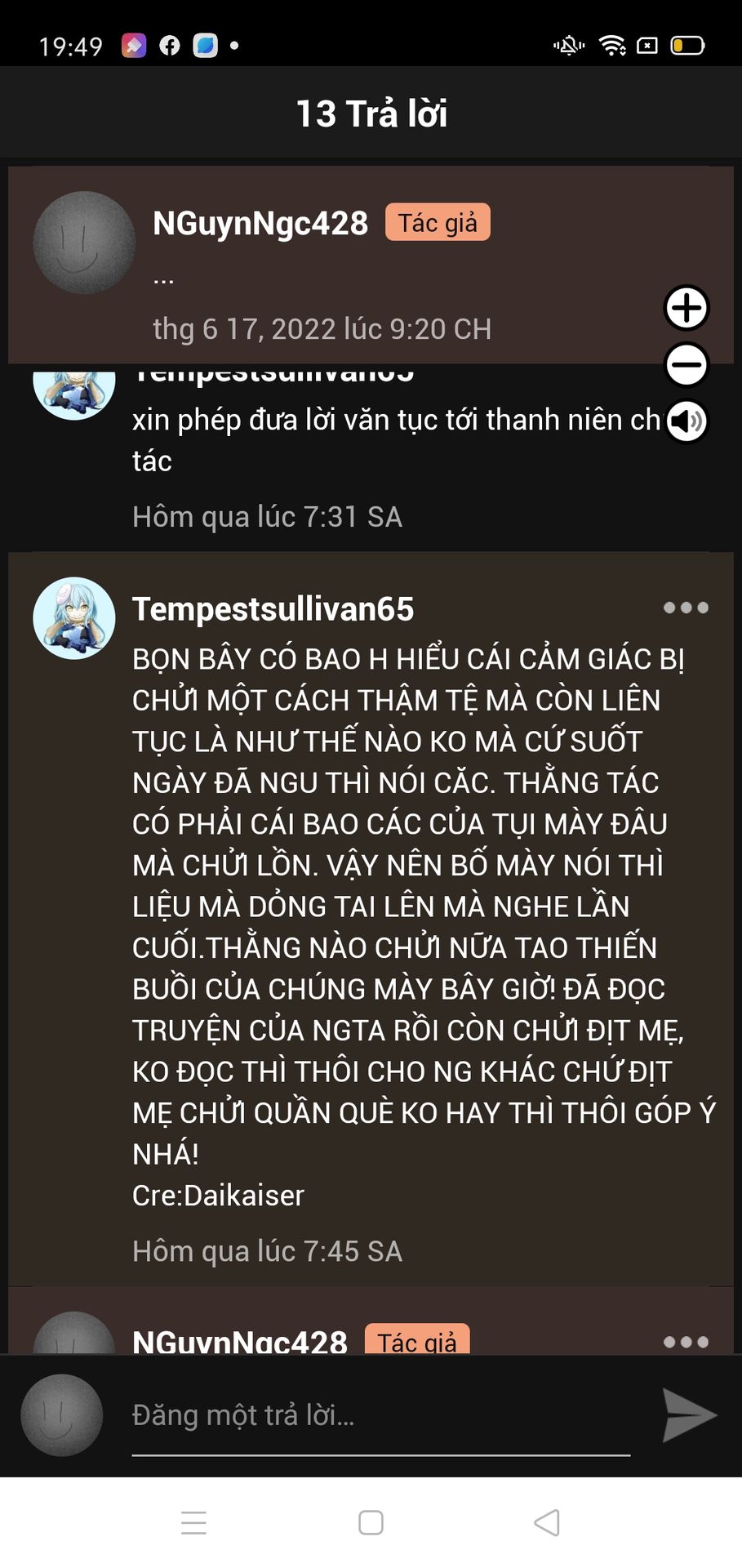Tap the "Tác giả" author badge at the top
Viewport: 742px width, 1568px height.
click(438, 222)
